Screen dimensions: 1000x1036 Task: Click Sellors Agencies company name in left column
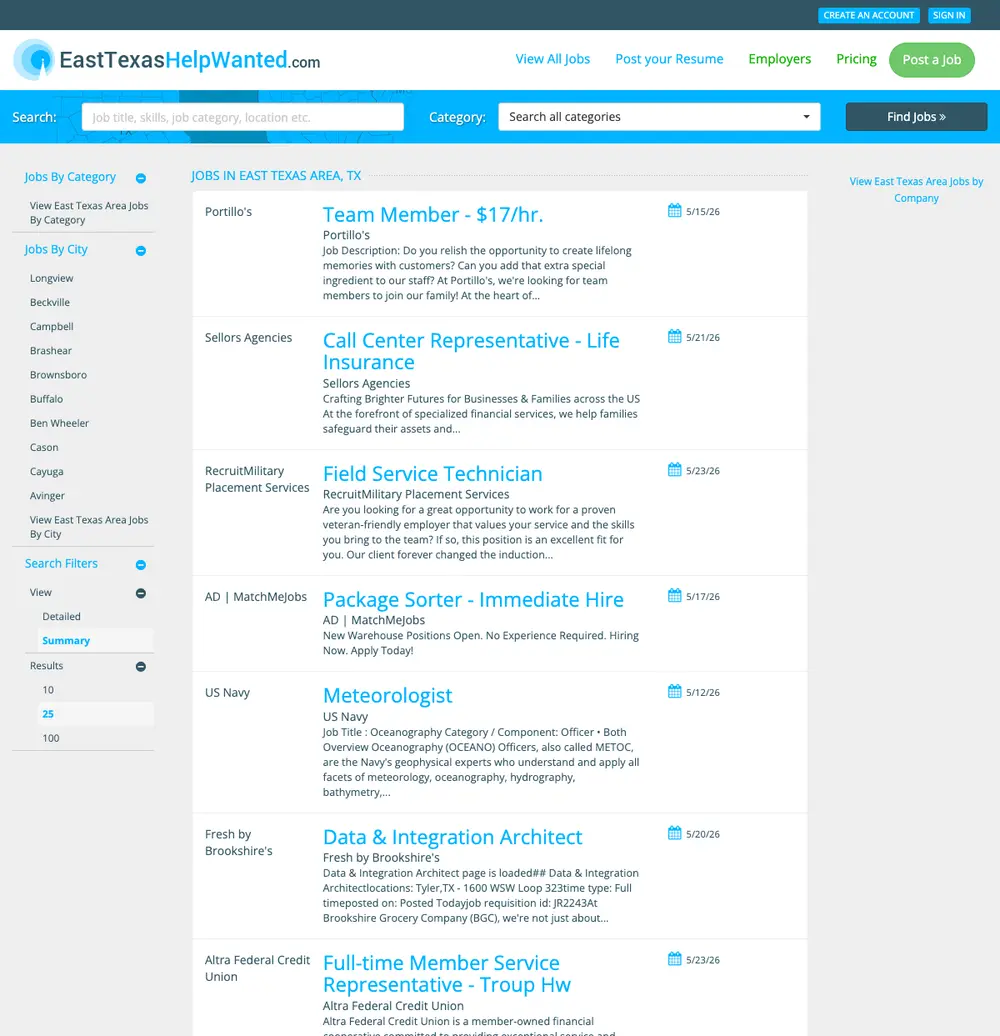[x=248, y=338]
